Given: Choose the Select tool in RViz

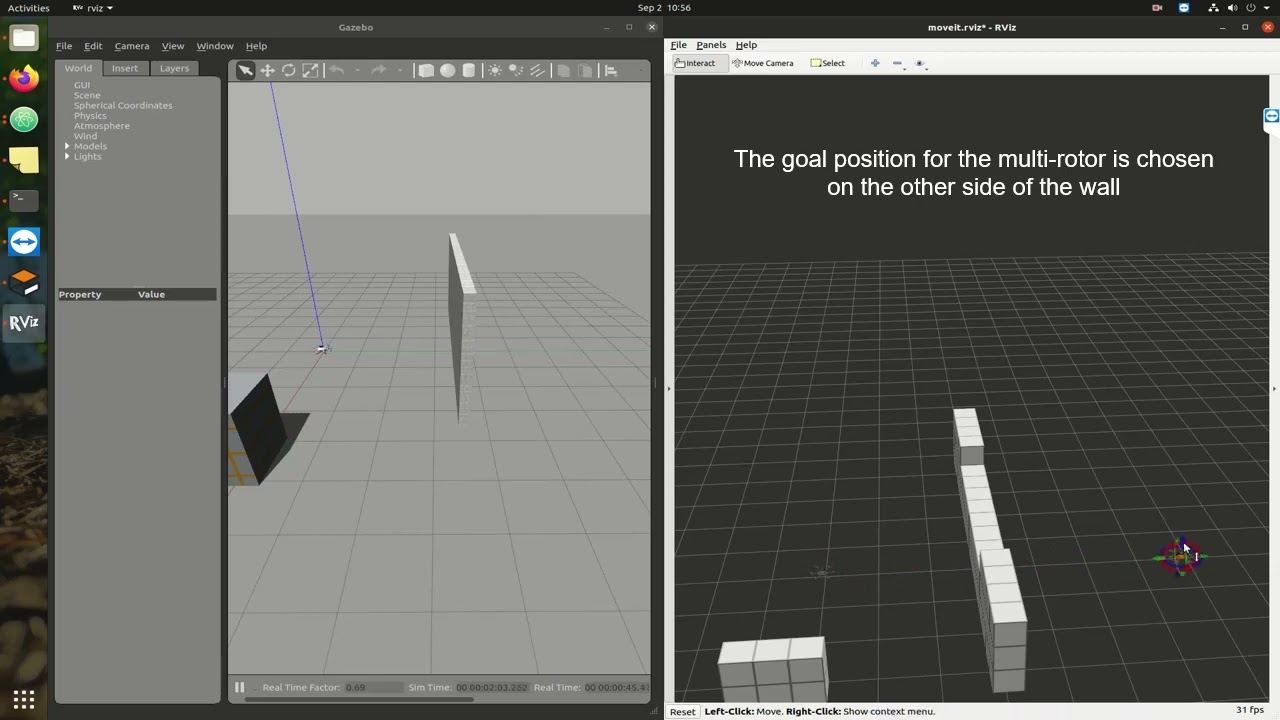Looking at the screenshot, I should [x=828, y=63].
